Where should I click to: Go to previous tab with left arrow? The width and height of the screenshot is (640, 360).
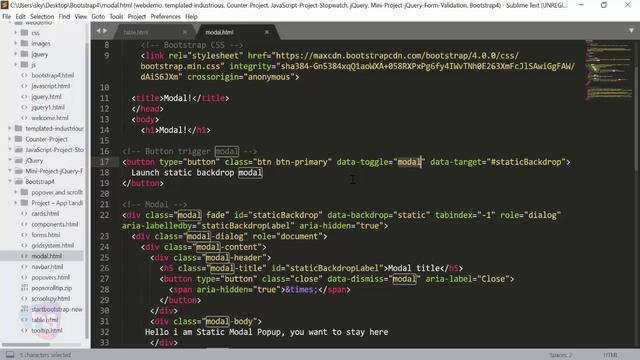[x=98, y=31]
